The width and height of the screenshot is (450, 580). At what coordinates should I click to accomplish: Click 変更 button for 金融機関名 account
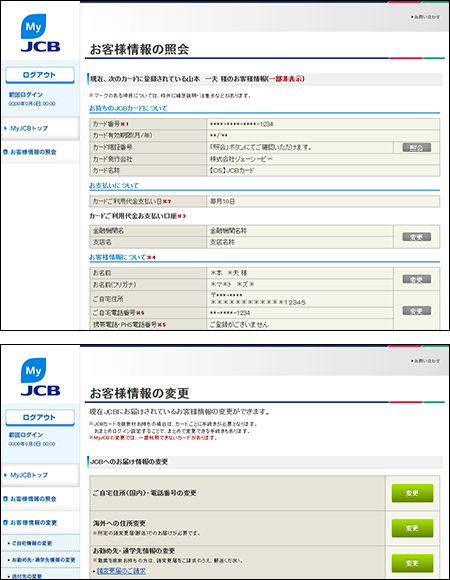click(417, 237)
